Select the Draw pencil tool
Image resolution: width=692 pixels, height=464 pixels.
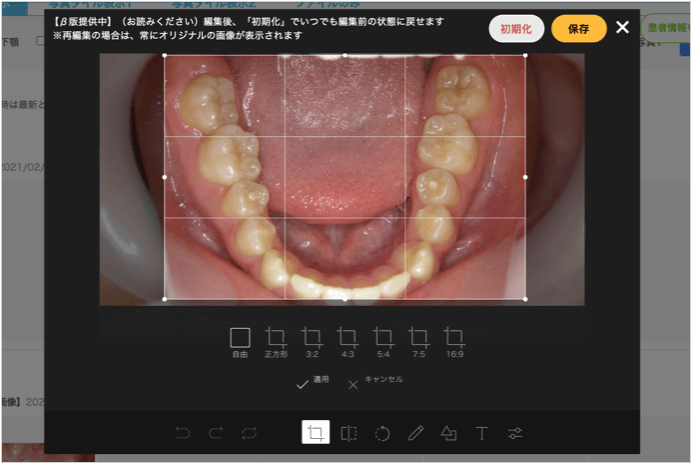[416, 433]
